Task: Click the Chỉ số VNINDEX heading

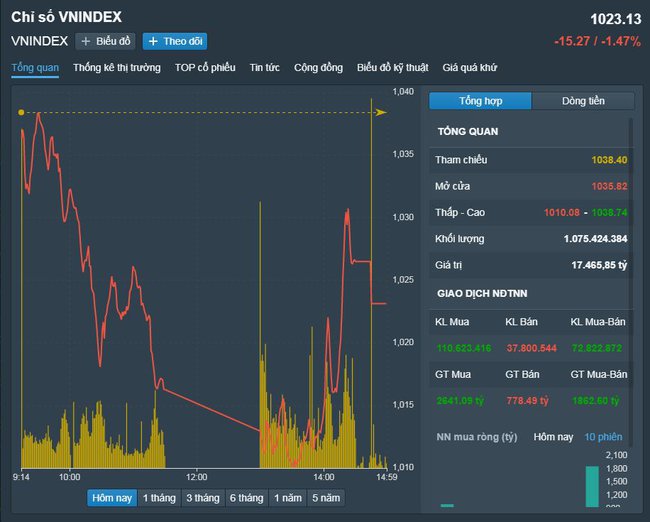Action: (x=66, y=17)
